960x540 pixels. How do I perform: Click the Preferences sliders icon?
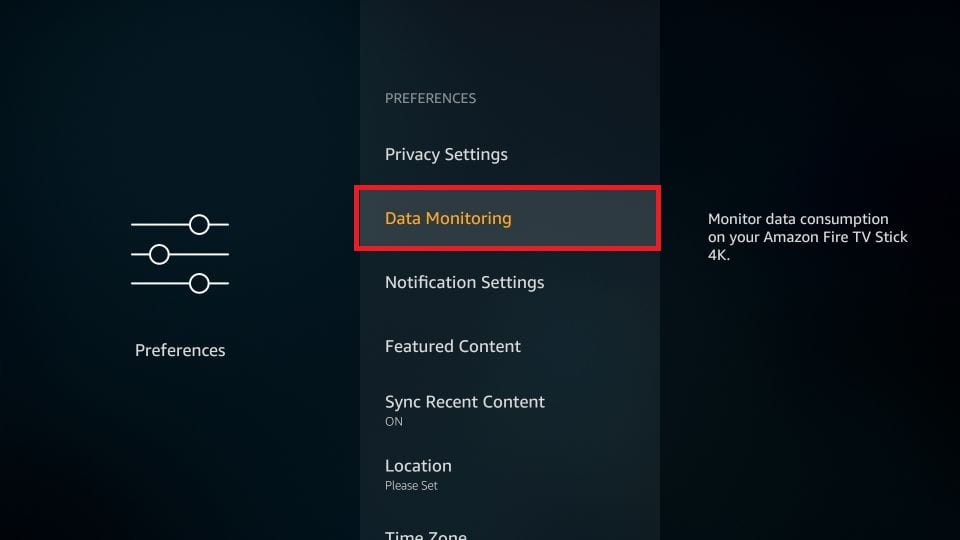(179, 254)
